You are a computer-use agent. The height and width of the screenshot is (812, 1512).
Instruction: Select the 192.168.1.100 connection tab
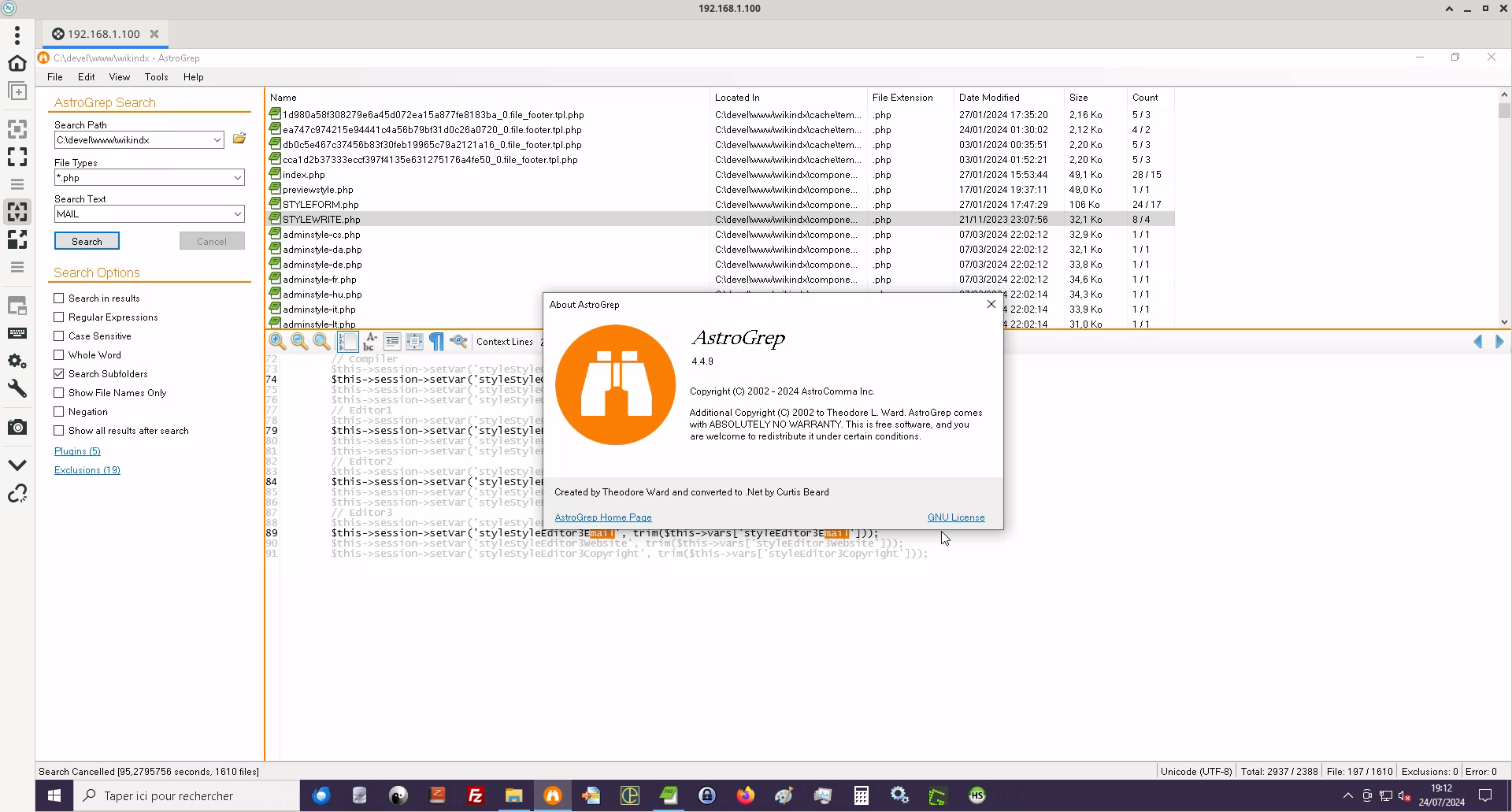[x=104, y=34]
